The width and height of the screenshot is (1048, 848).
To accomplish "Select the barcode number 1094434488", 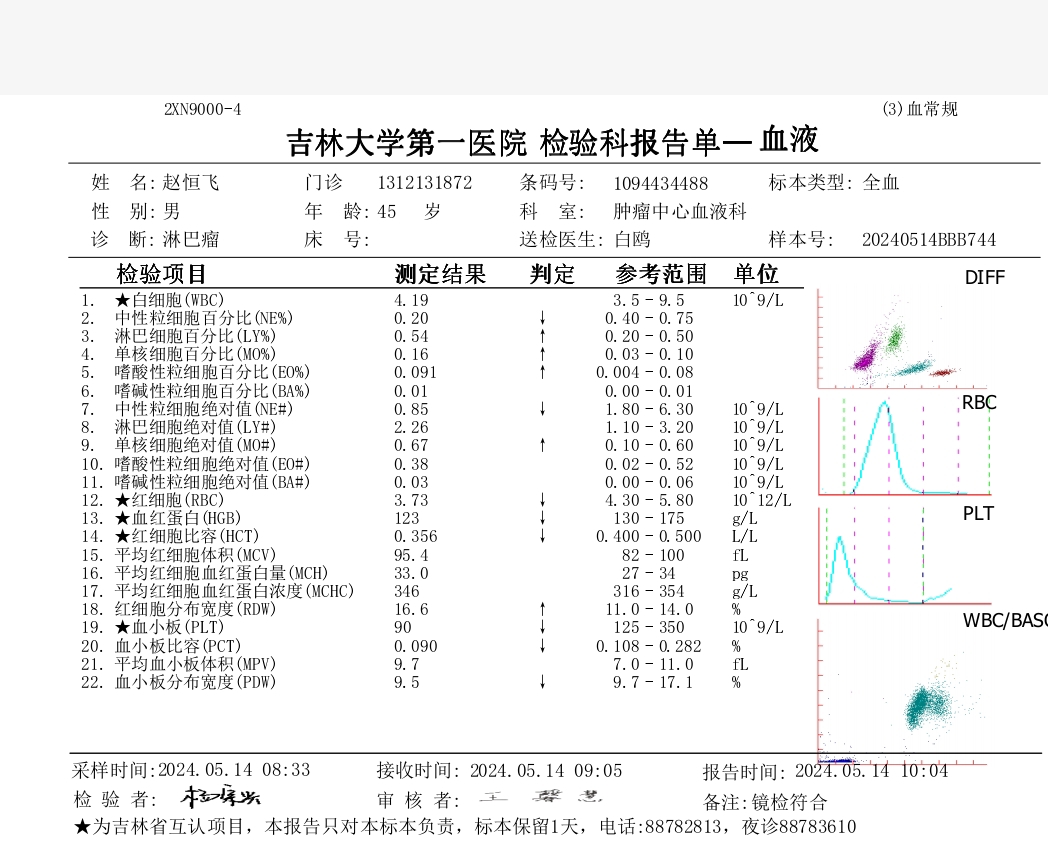I will [660, 184].
